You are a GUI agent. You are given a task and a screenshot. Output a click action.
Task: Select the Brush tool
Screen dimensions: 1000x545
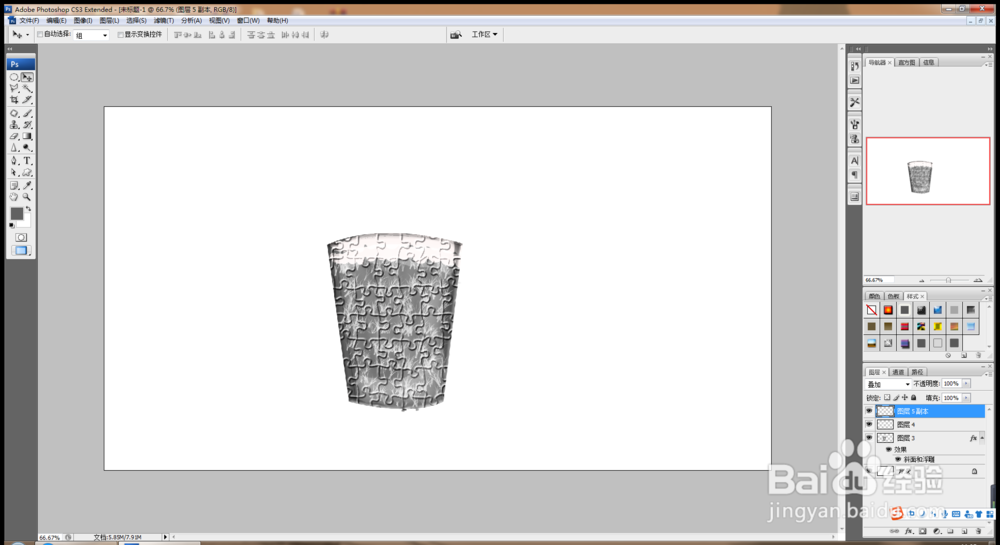coord(27,113)
